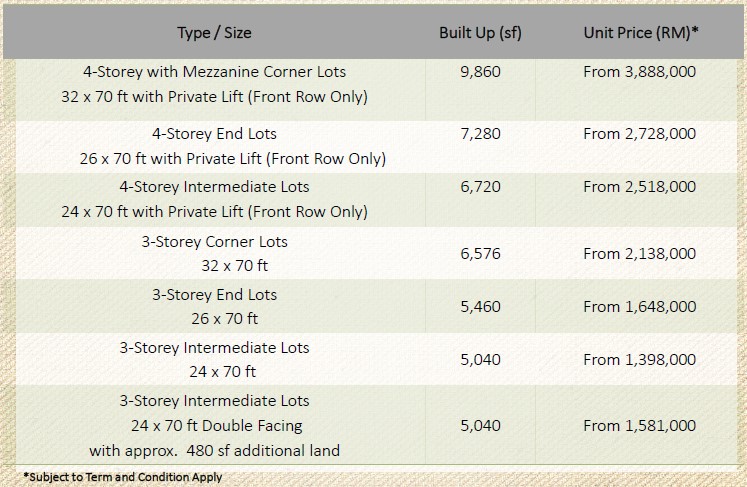Click the From 2,728,000 price
The height and width of the screenshot is (487, 747).
click(639, 134)
